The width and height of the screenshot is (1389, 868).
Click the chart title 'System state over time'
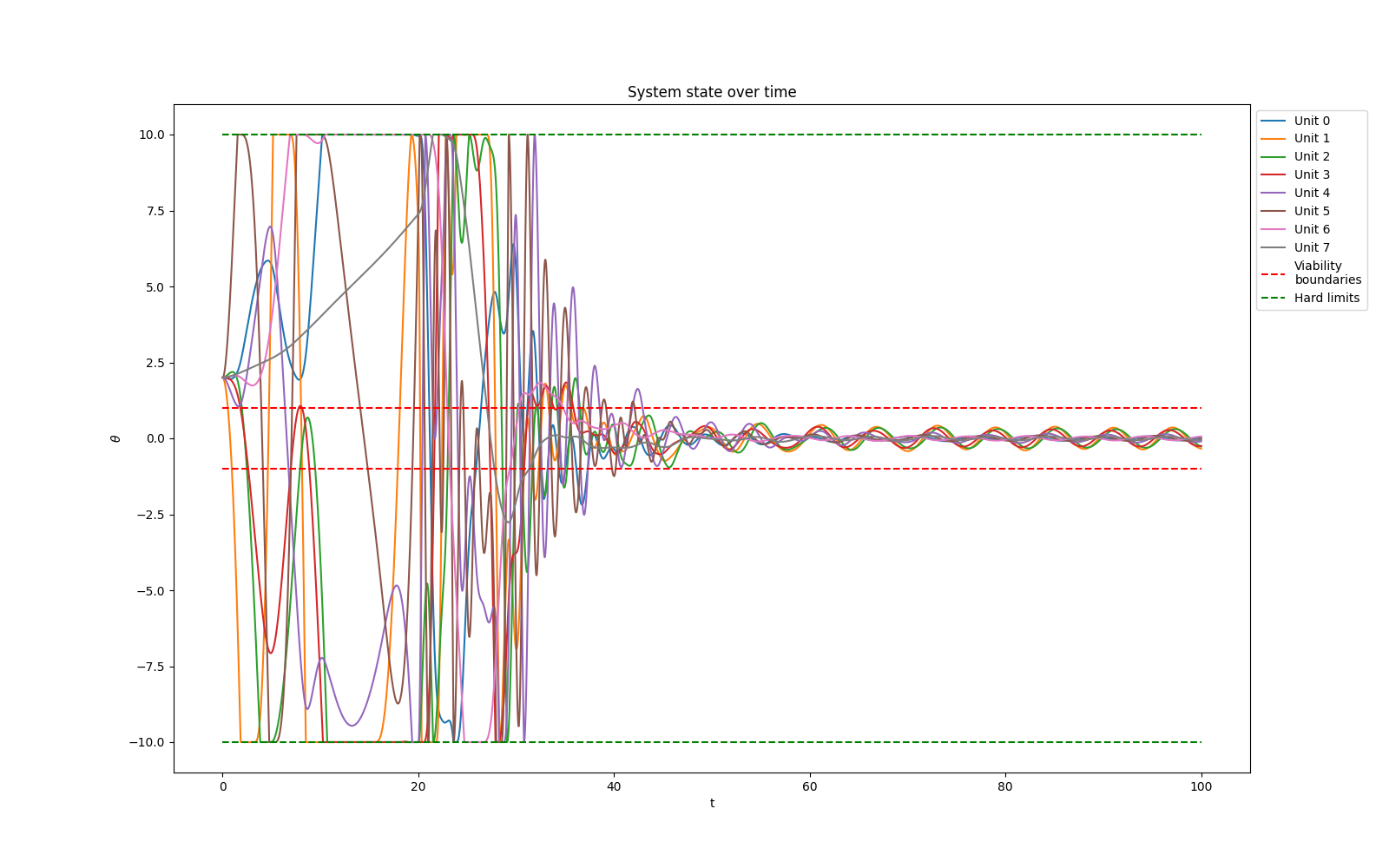[x=712, y=92]
